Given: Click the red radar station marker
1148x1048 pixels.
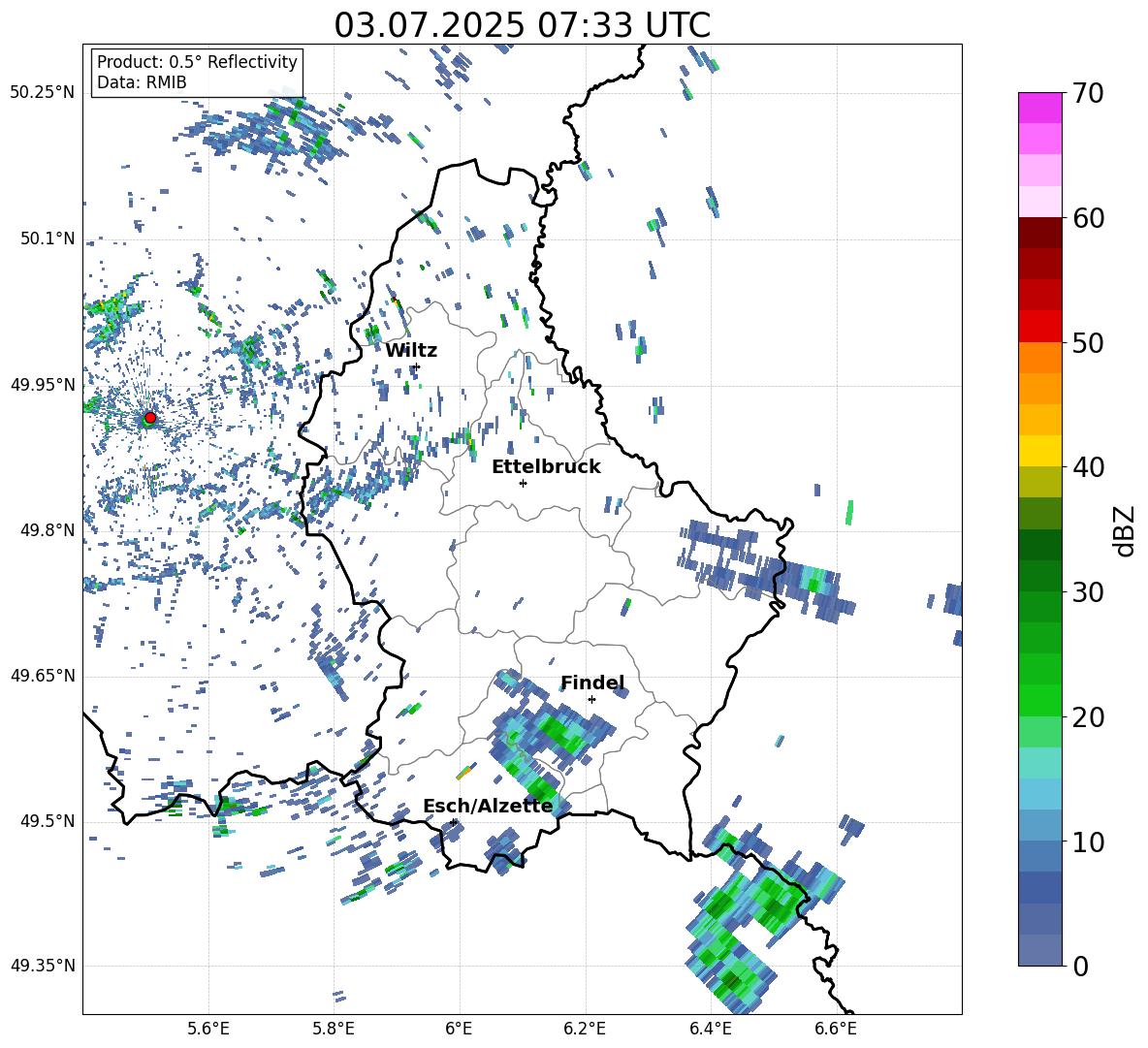Looking at the screenshot, I should pyautogui.click(x=150, y=417).
